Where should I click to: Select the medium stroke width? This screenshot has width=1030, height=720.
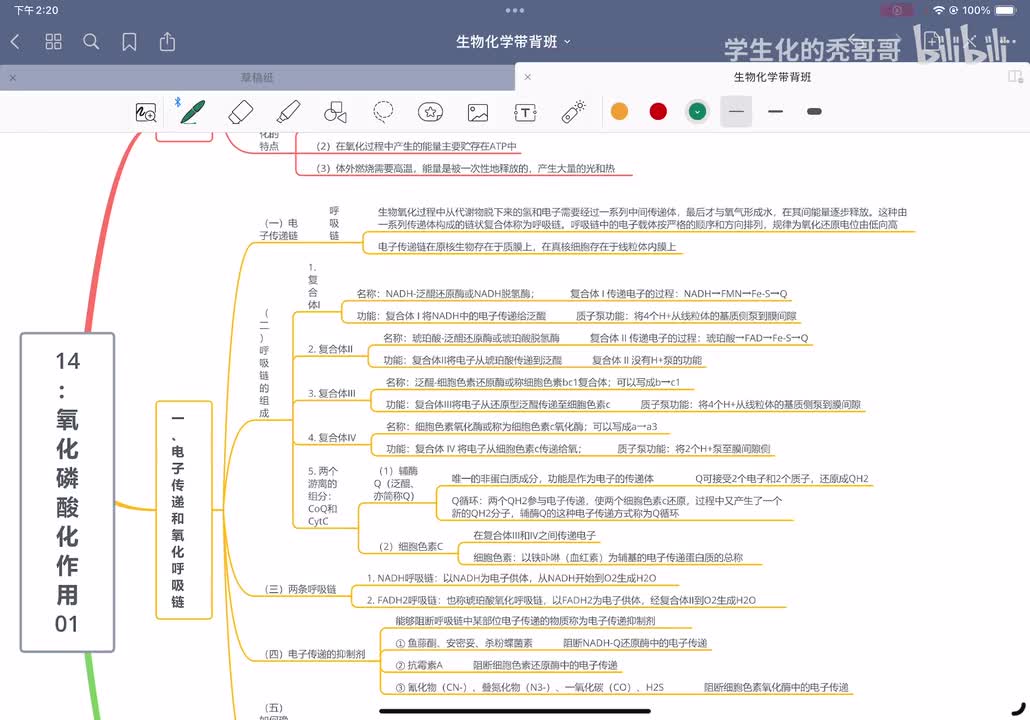point(776,112)
